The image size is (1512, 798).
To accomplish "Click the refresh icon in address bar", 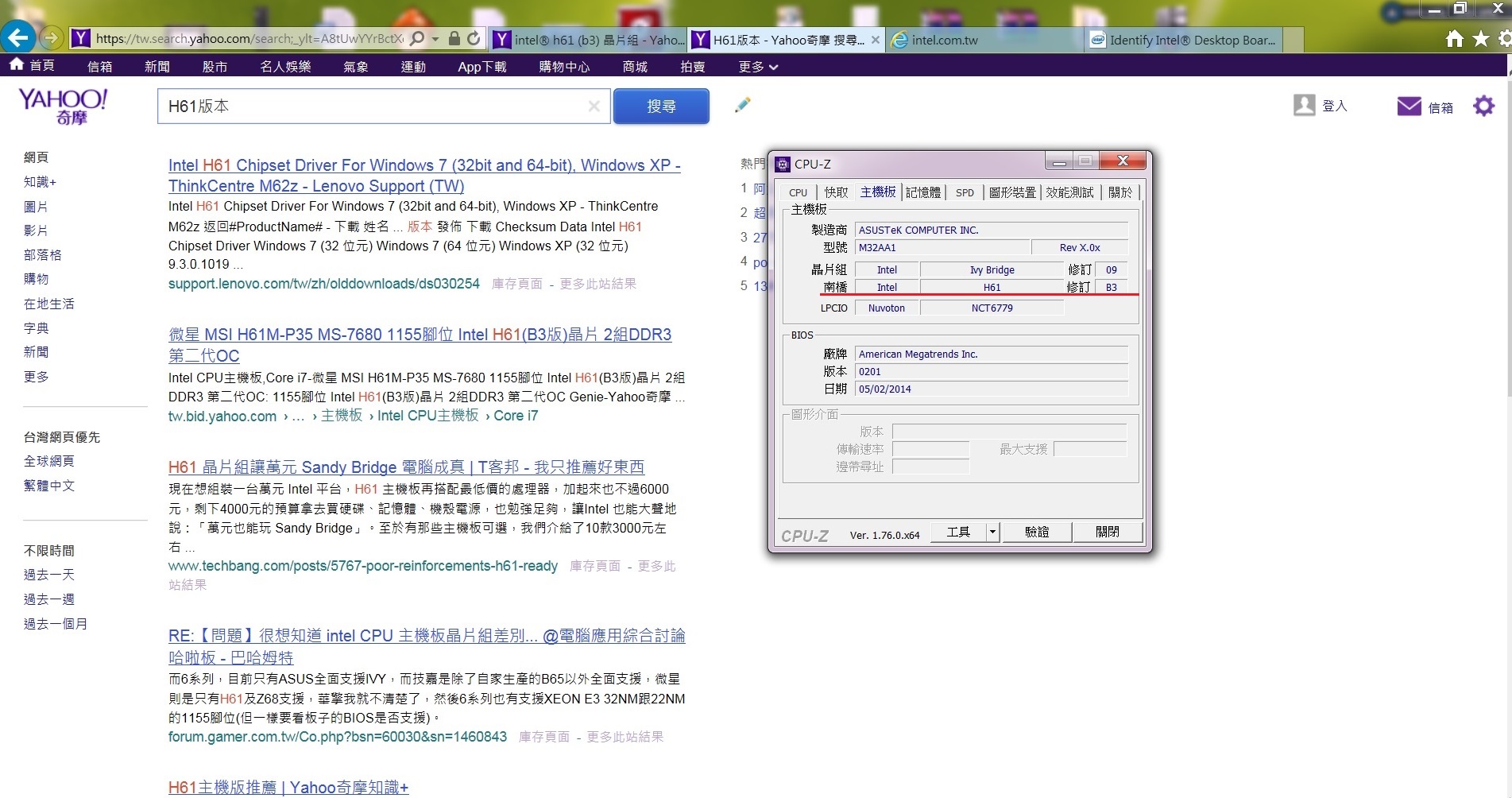I will tap(474, 39).
